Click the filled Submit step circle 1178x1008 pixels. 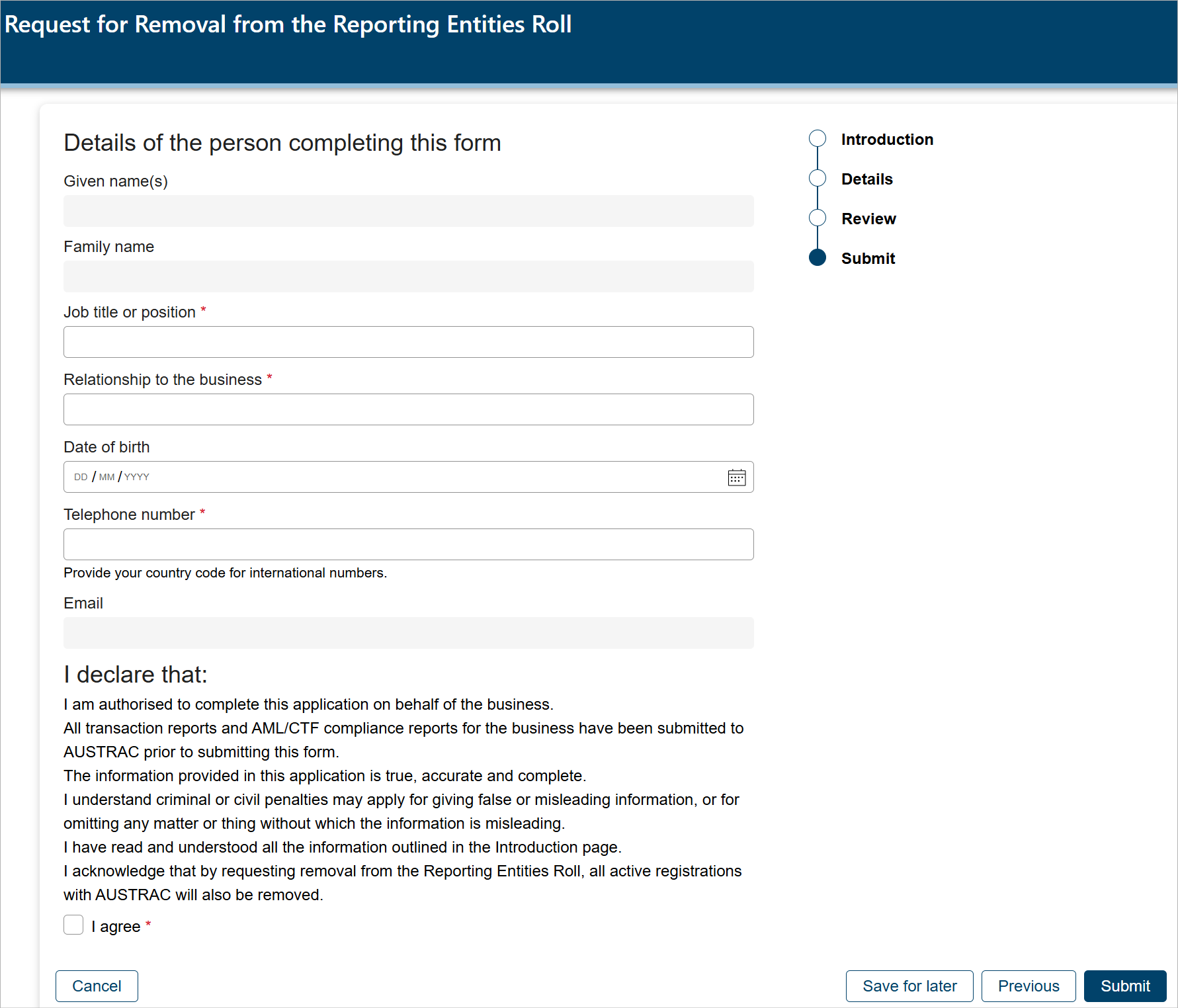818,258
